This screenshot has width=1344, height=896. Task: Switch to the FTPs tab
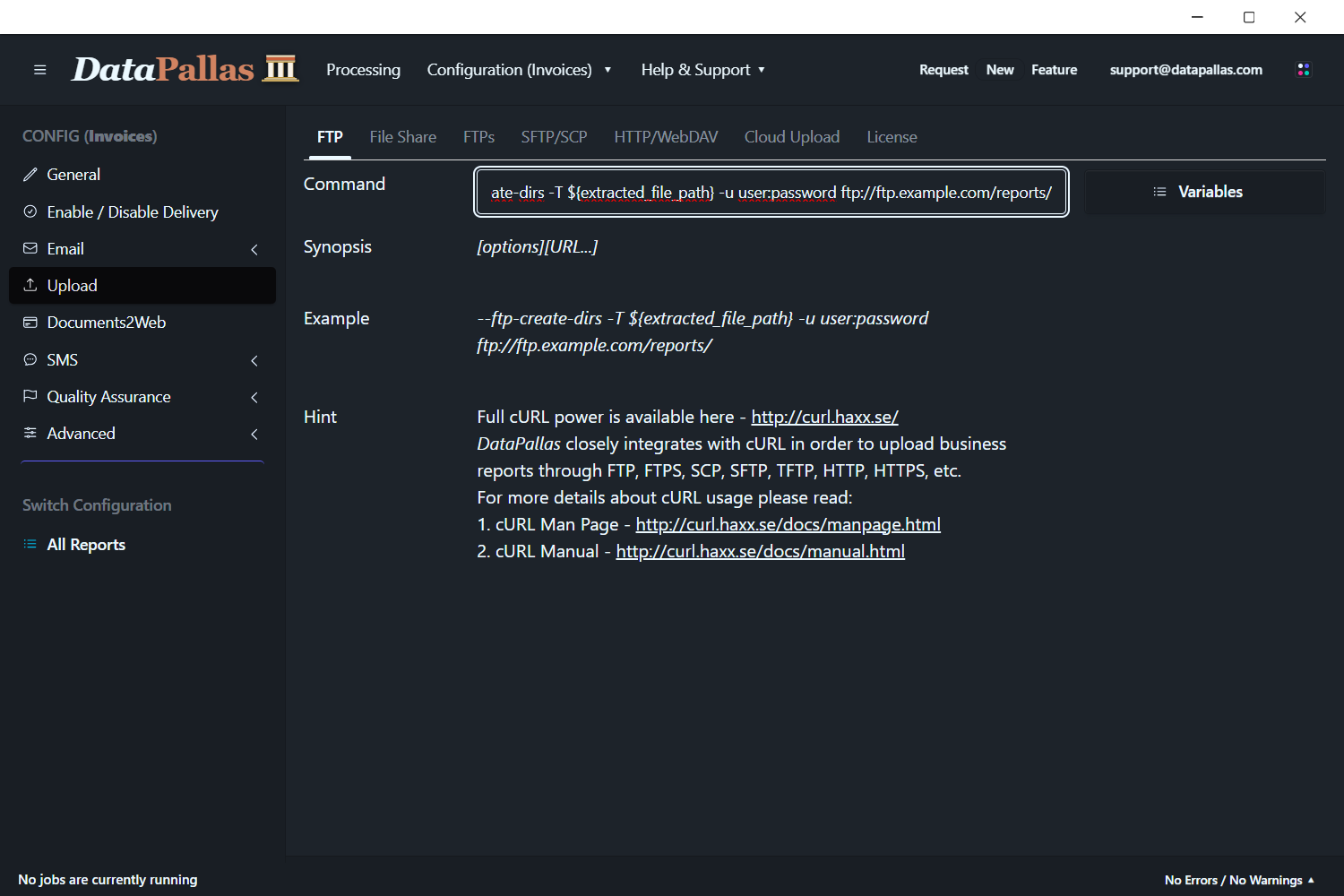point(478,137)
